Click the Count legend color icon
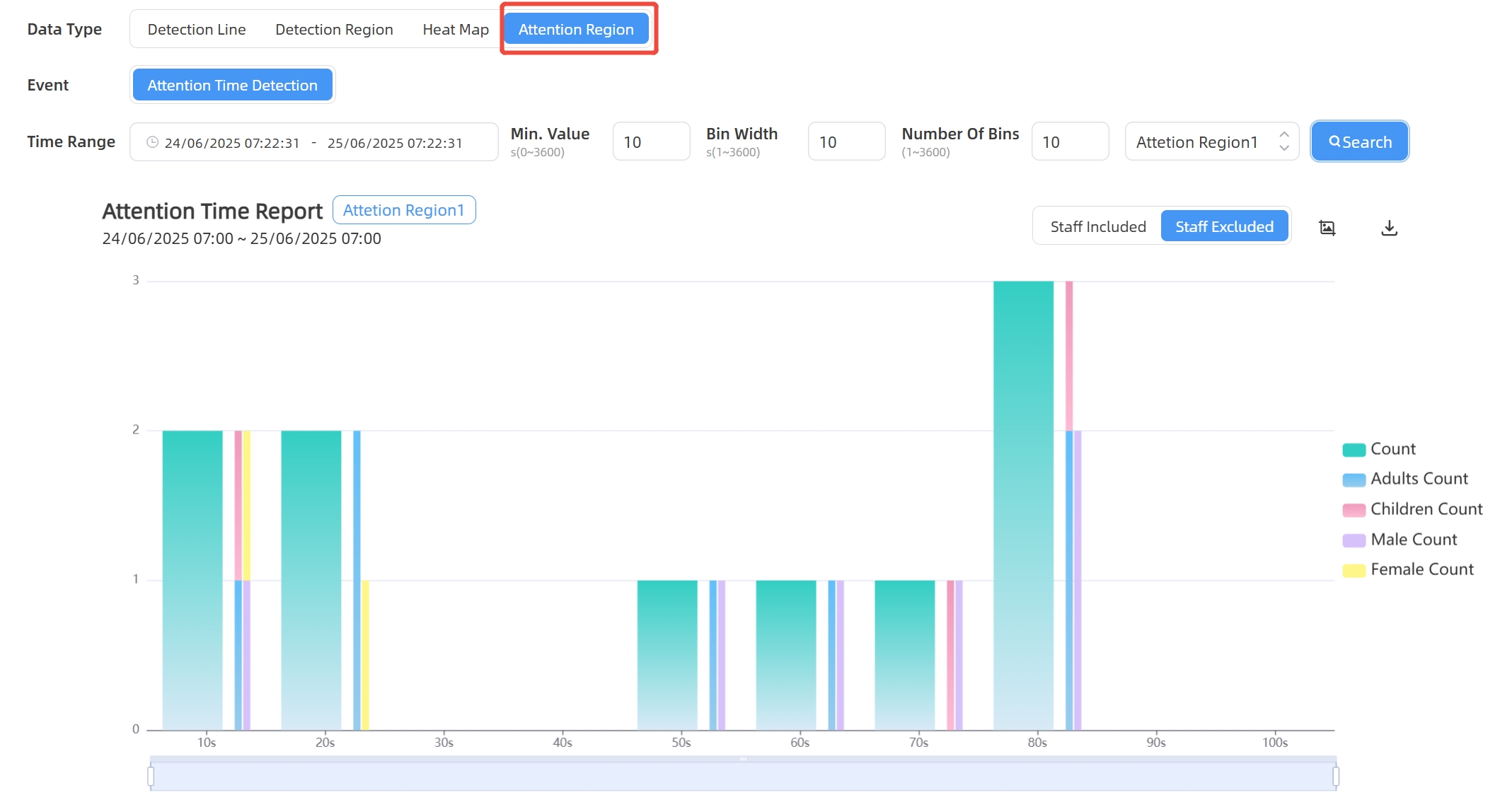This screenshot has height=812, width=1500. click(x=1354, y=450)
